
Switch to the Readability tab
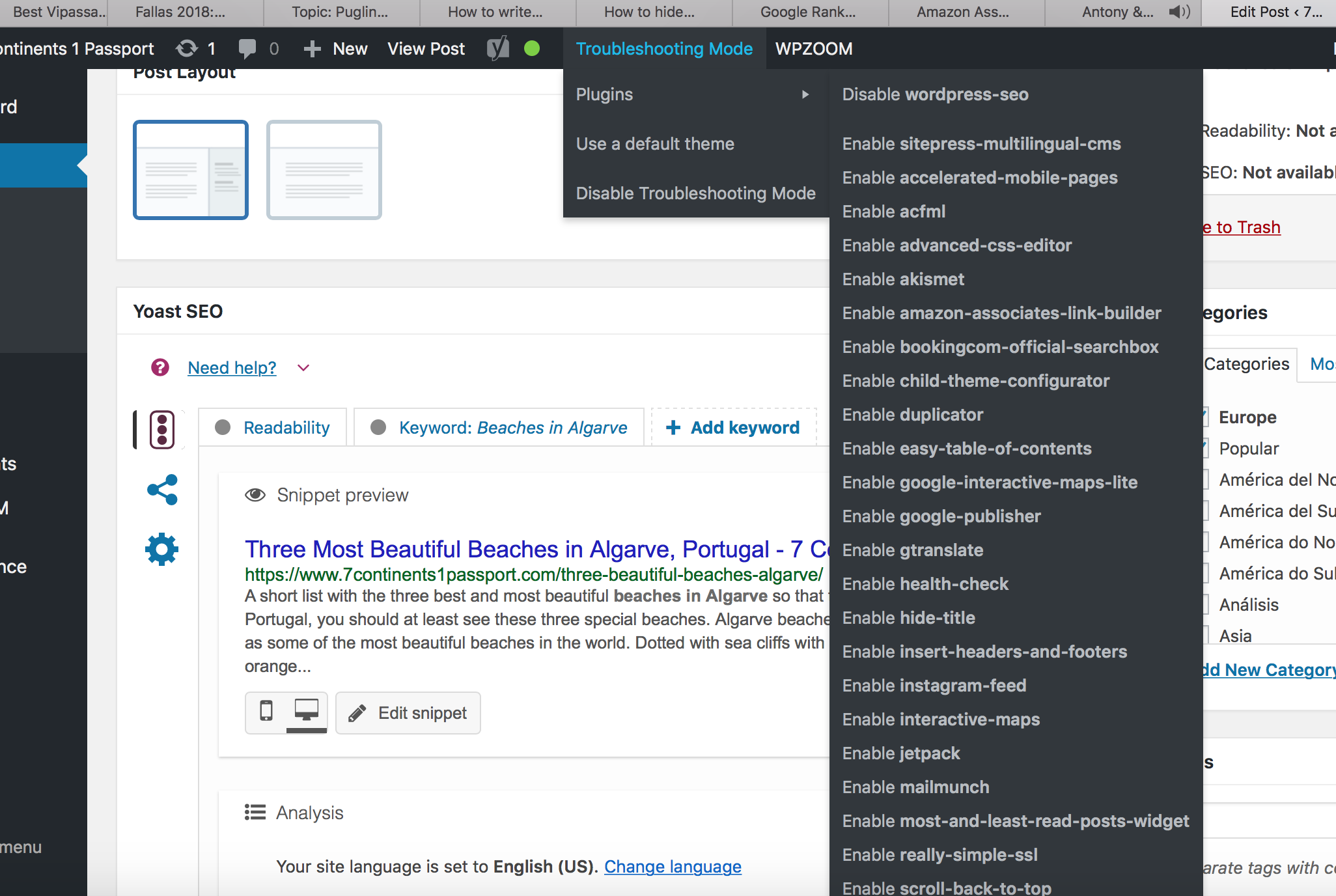pos(273,427)
